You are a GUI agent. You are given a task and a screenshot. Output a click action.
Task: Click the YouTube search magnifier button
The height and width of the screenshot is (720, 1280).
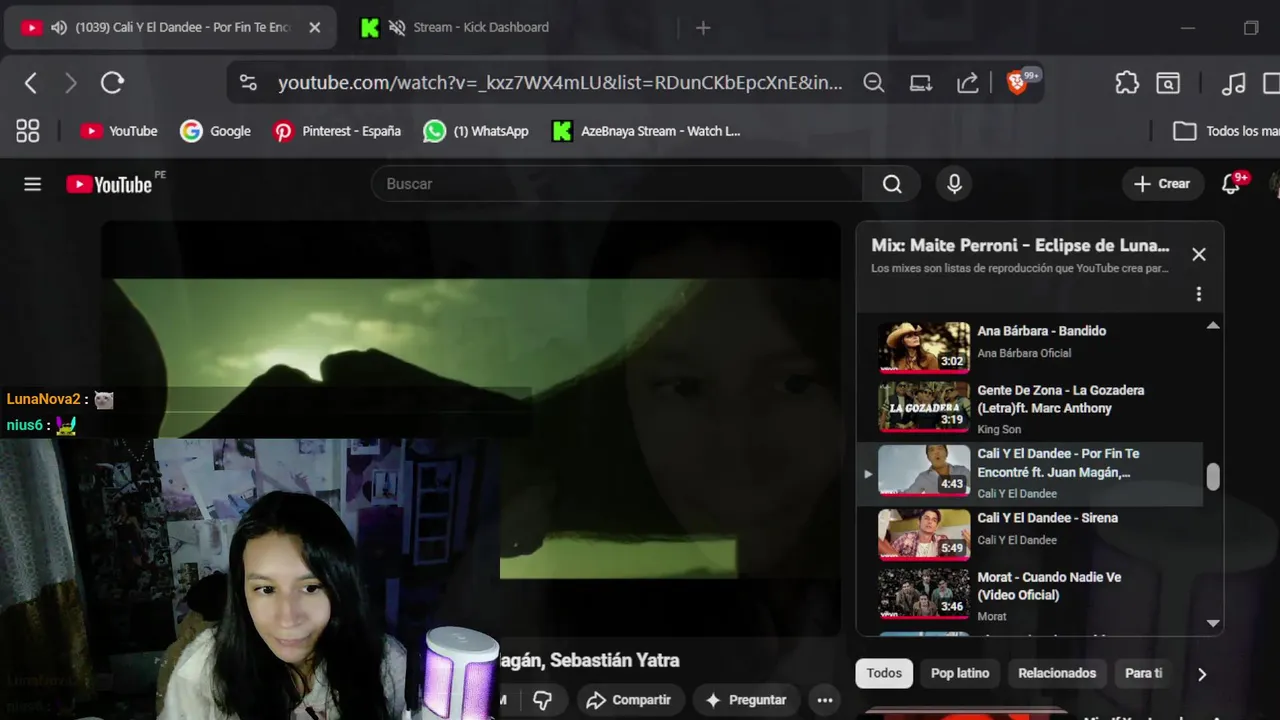pyautogui.click(x=892, y=184)
